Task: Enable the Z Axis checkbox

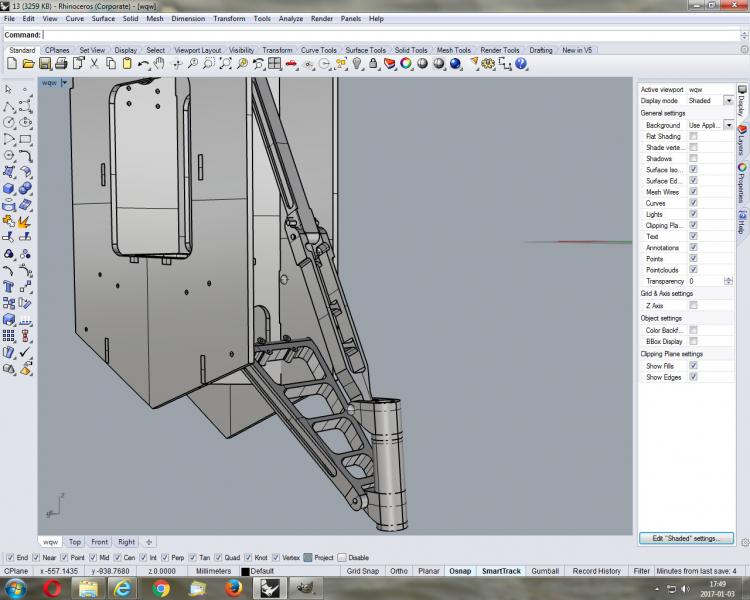Action: [694, 305]
